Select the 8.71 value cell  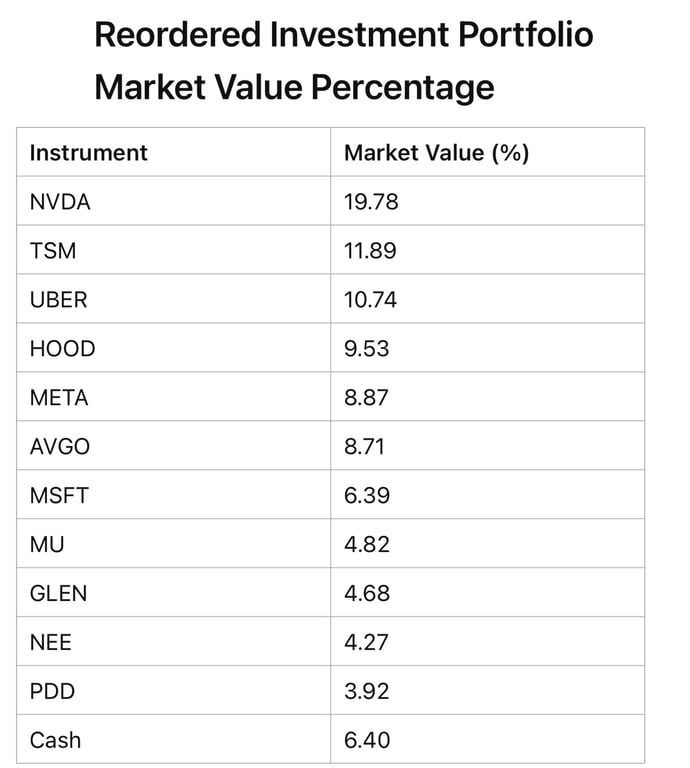pos(365,447)
